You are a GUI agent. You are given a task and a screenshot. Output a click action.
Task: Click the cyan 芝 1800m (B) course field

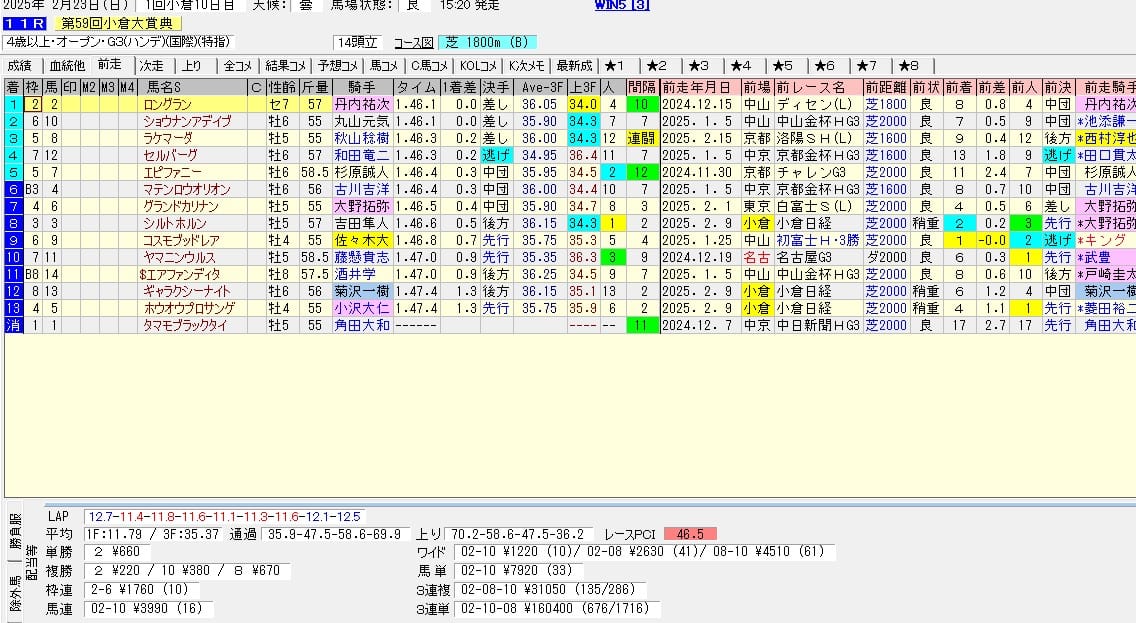coord(487,43)
